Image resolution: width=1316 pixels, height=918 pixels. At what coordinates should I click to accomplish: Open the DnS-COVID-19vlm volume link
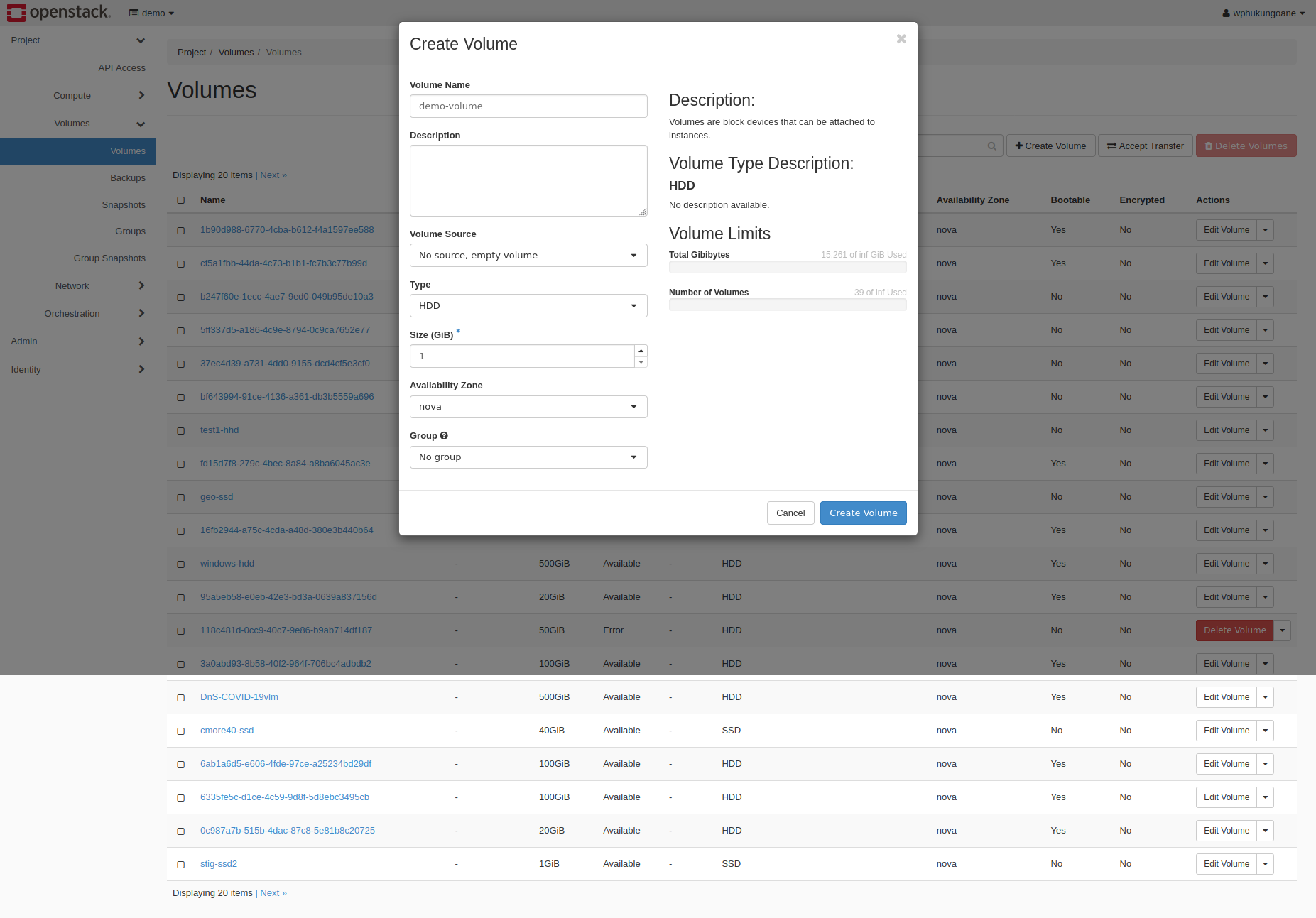(x=239, y=697)
